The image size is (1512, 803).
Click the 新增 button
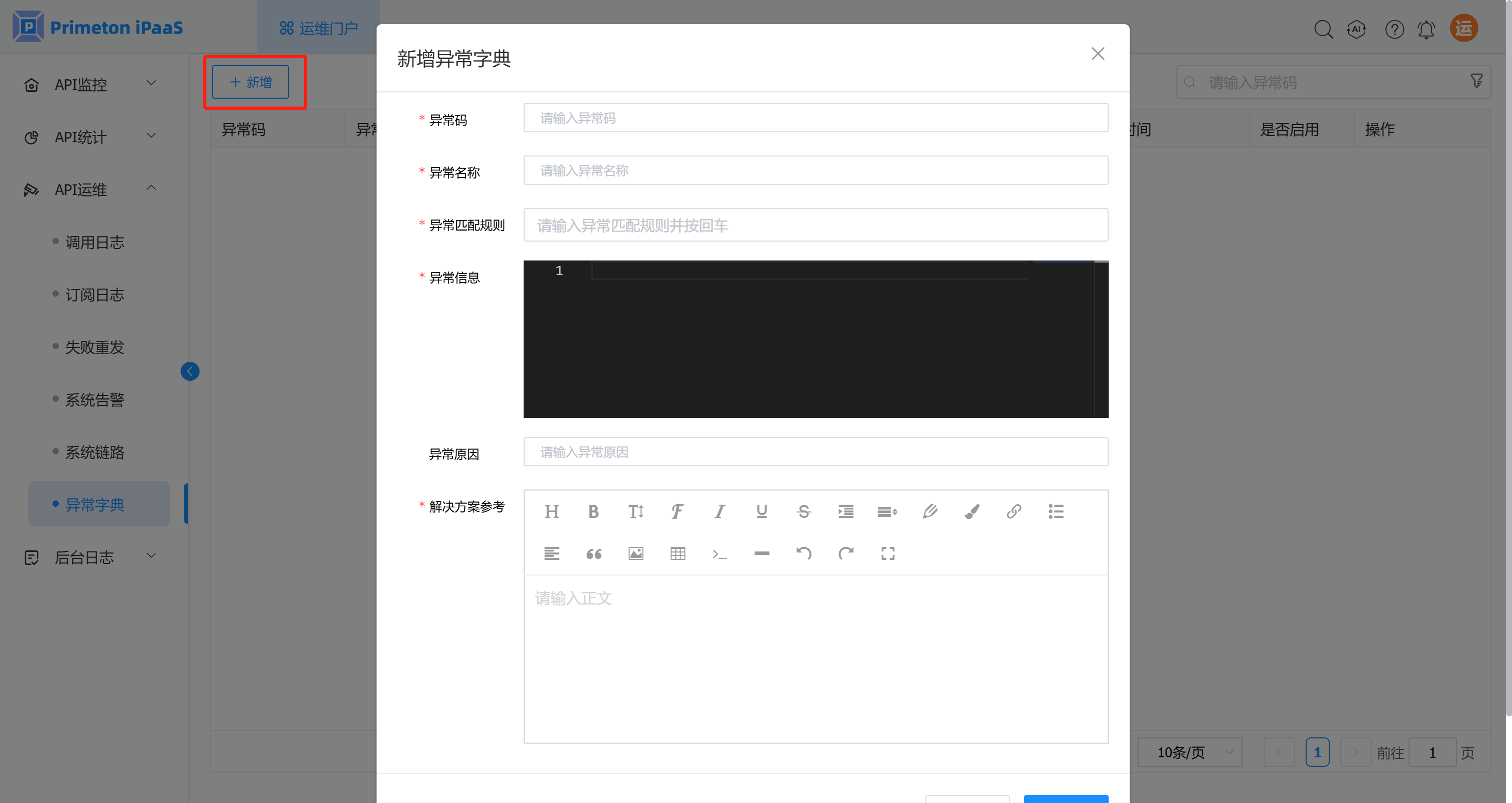[x=251, y=82]
